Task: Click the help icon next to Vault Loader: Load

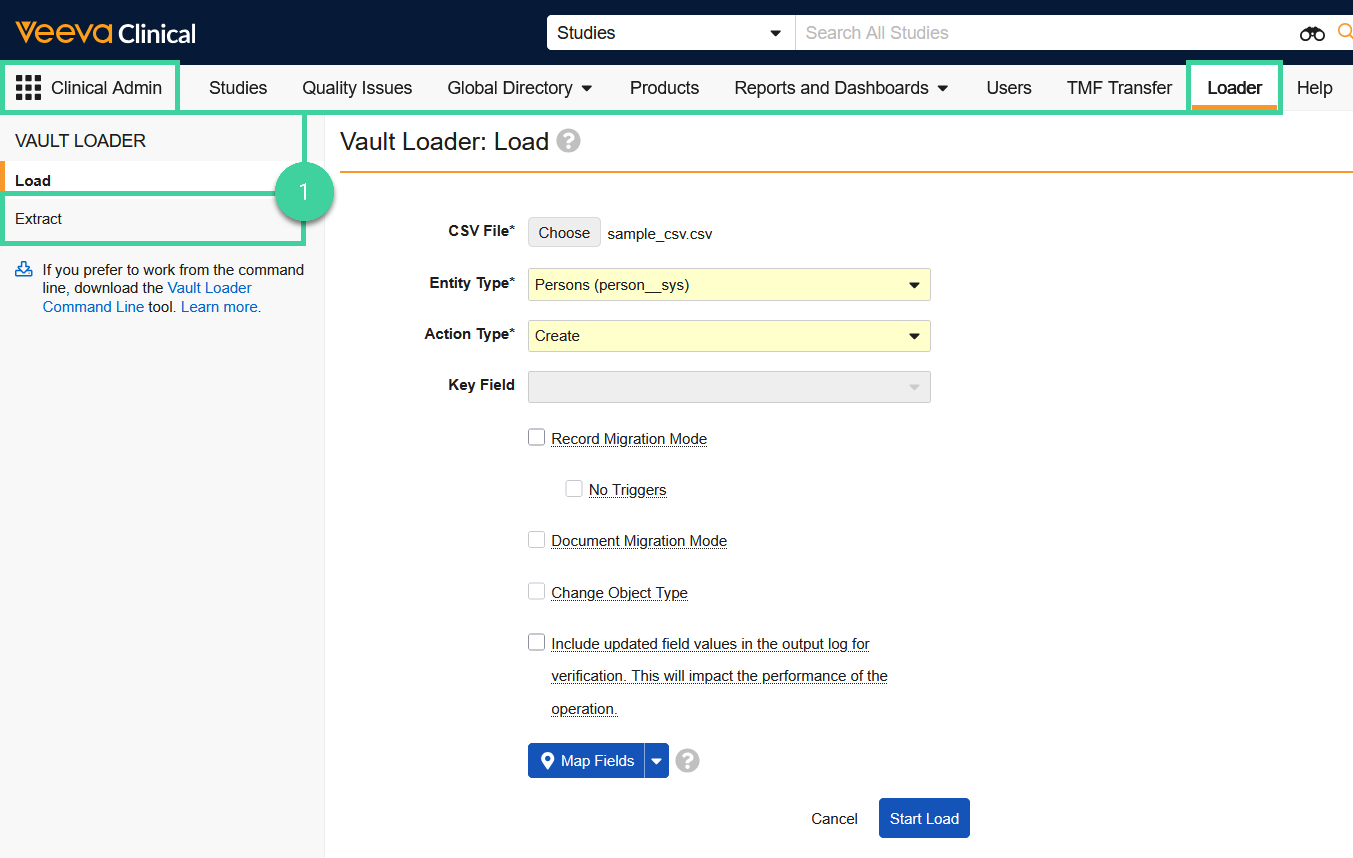Action: point(568,141)
